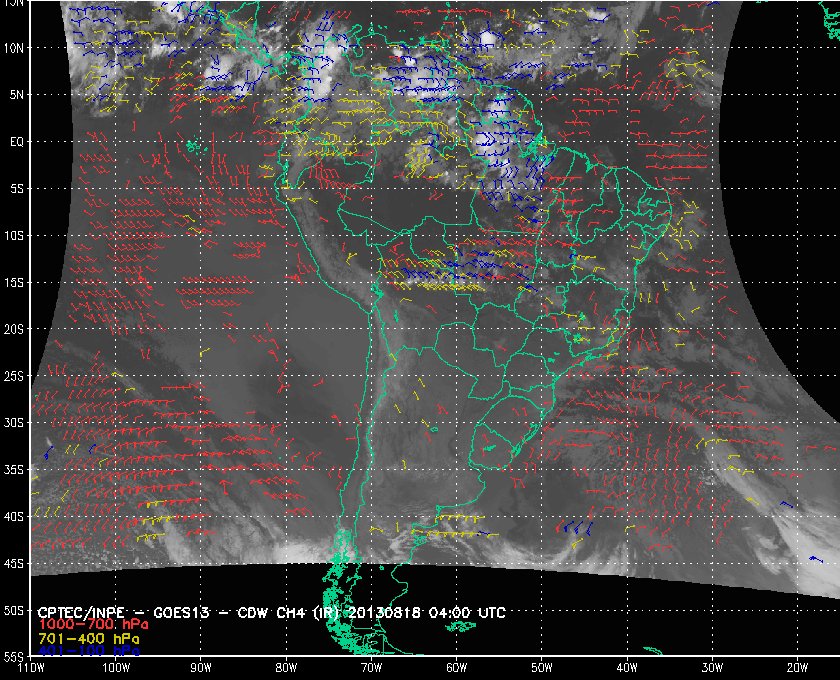Select the GOES13 satellite name in the caption
Viewport: 840px width, 680px height.
pos(181,612)
